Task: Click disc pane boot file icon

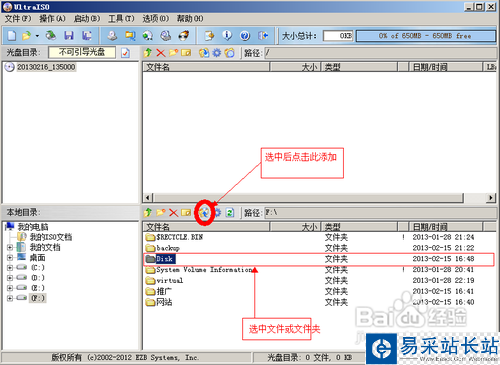Action: [229, 53]
